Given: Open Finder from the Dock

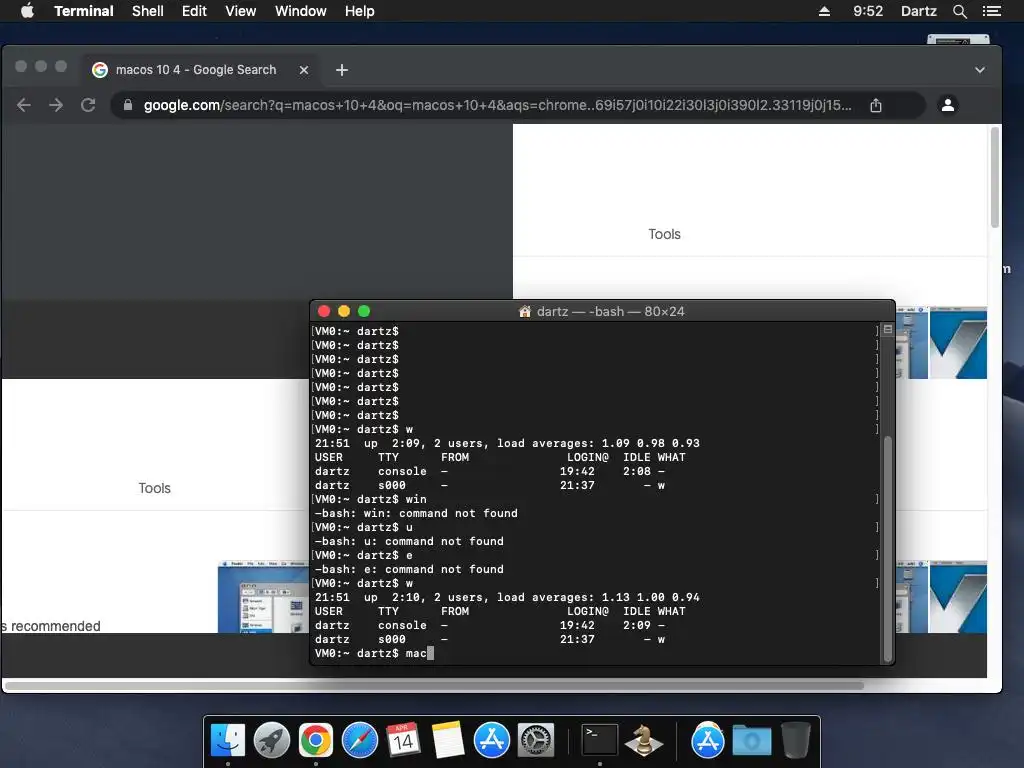Looking at the screenshot, I should coord(227,741).
